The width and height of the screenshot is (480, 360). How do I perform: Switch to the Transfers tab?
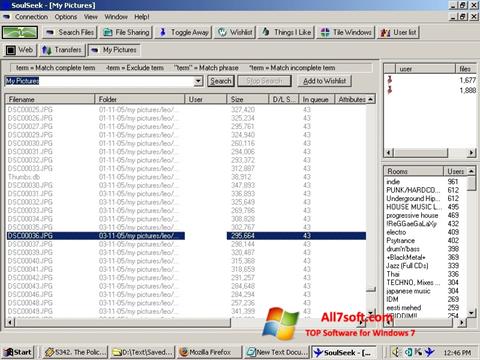tap(62, 50)
